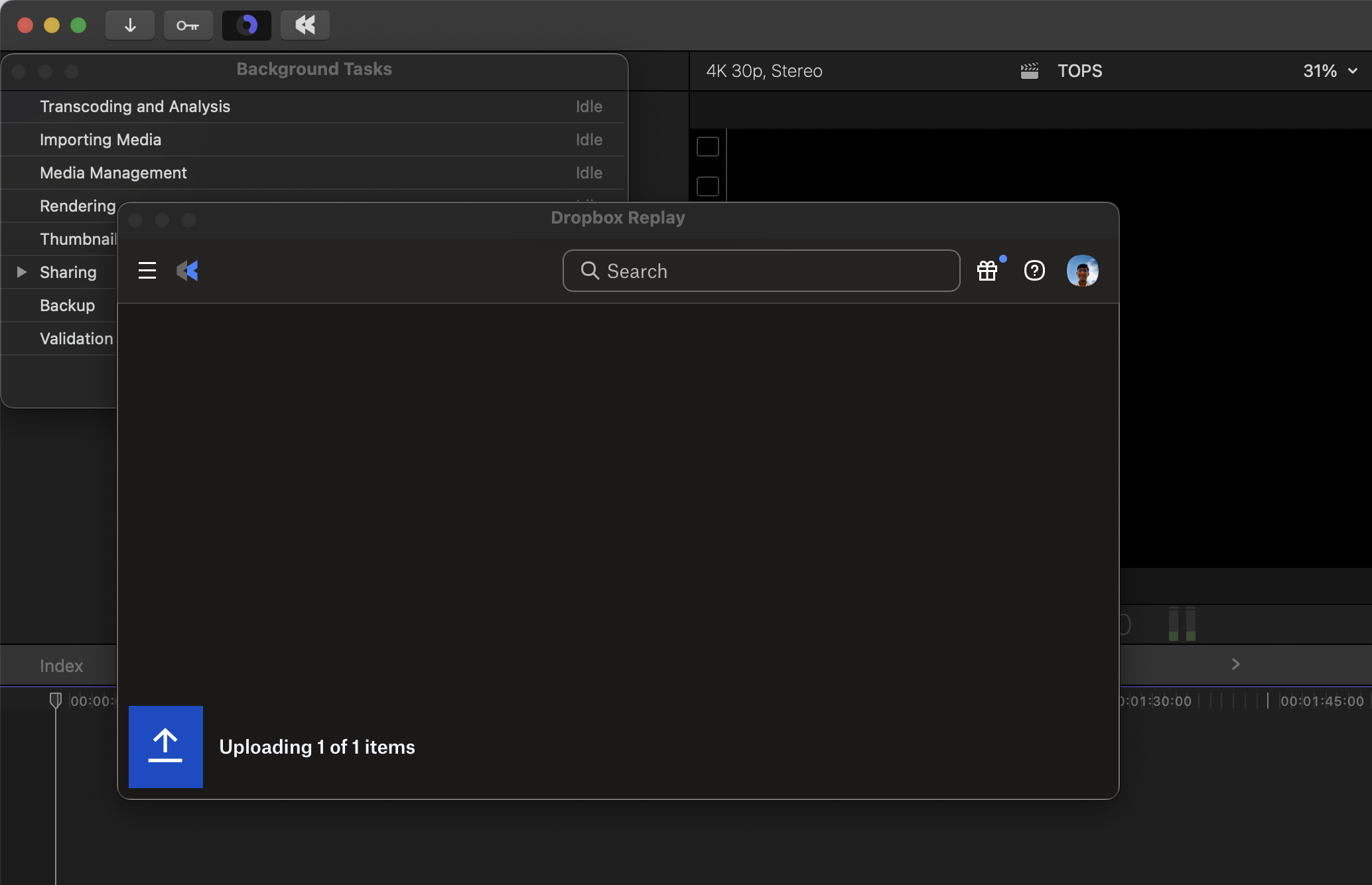Tick the lower checkbox in the viewer
The height and width of the screenshot is (885, 1372).
pyautogui.click(x=708, y=186)
